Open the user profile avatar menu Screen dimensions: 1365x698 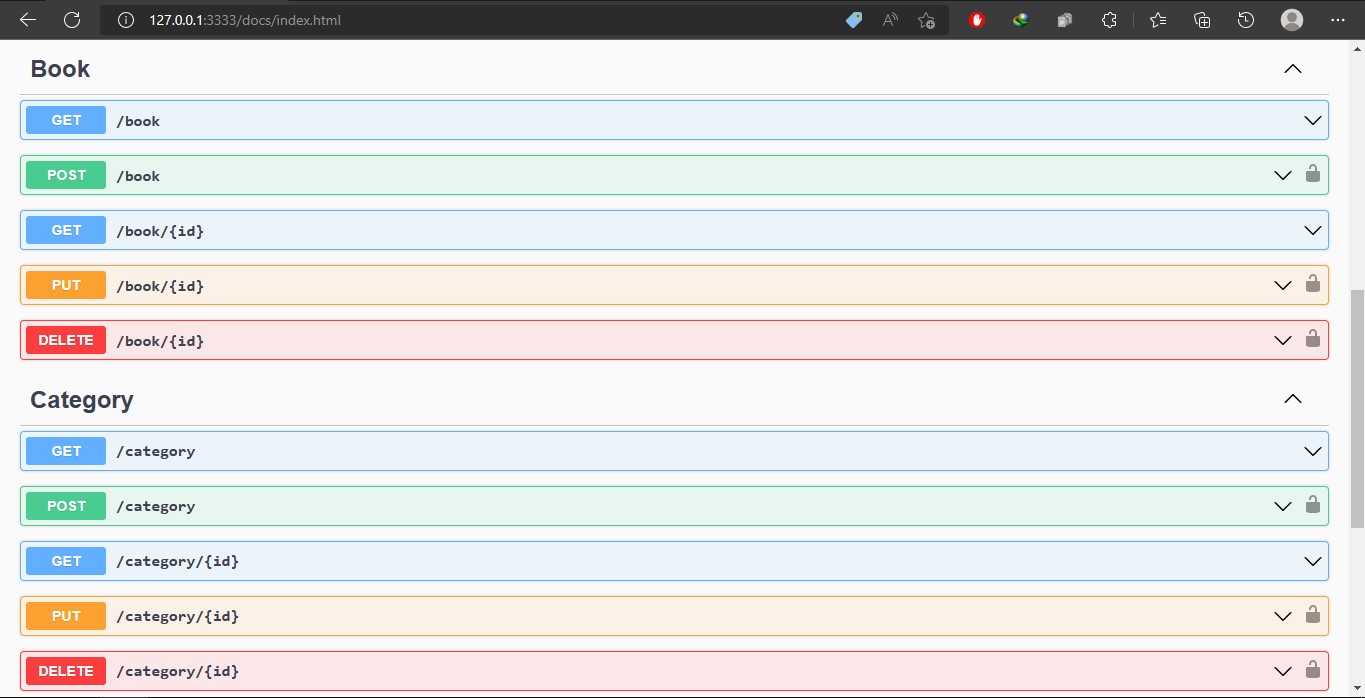[x=1292, y=20]
